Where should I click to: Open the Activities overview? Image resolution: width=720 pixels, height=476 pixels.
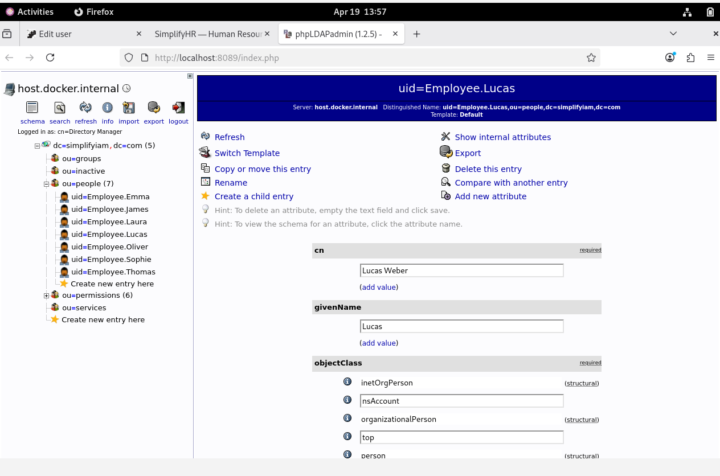click(30, 12)
